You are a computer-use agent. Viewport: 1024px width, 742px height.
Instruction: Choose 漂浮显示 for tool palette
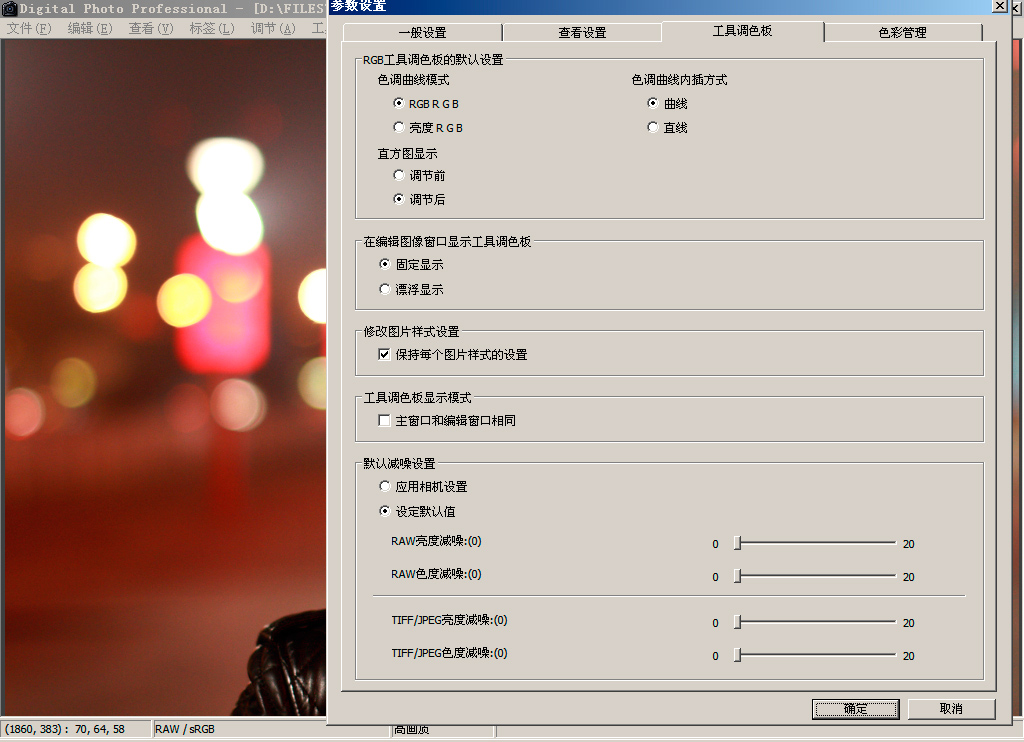[385, 289]
